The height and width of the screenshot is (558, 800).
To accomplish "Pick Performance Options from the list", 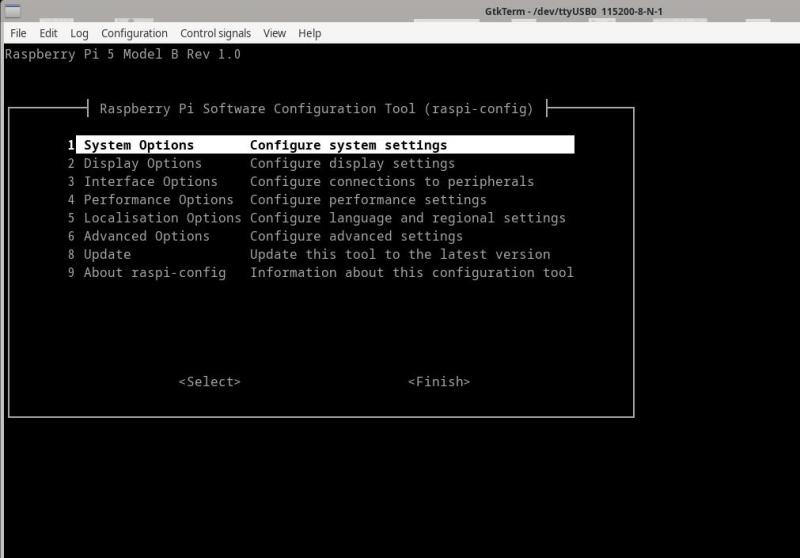I will [x=158, y=200].
